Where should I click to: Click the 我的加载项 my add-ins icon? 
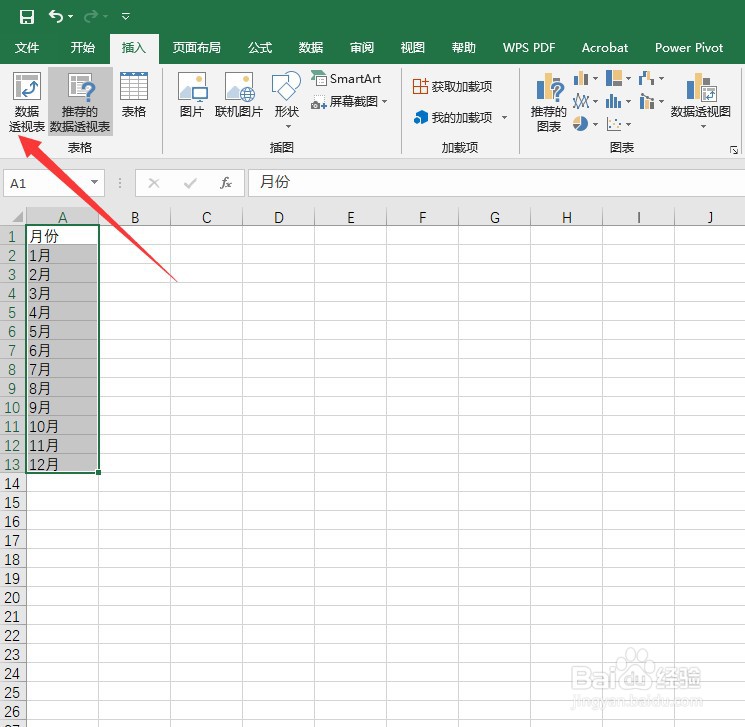tap(421, 117)
